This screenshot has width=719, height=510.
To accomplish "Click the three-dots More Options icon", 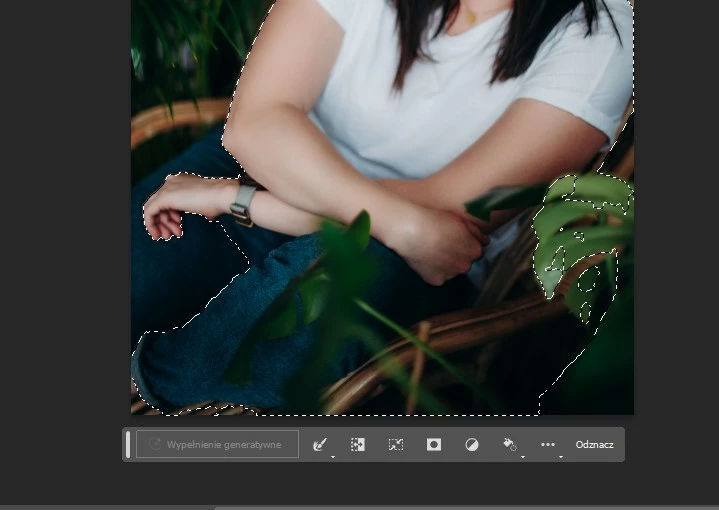I will [548, 444].
